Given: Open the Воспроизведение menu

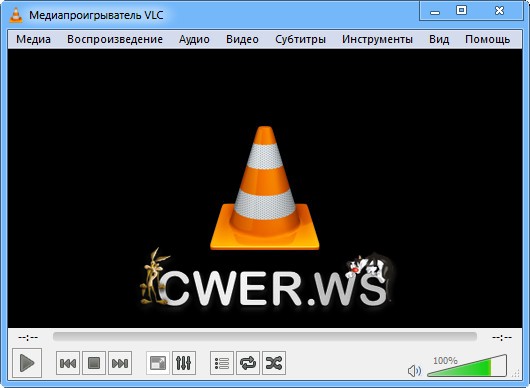Looking at the screenshot, I should 115,39.
